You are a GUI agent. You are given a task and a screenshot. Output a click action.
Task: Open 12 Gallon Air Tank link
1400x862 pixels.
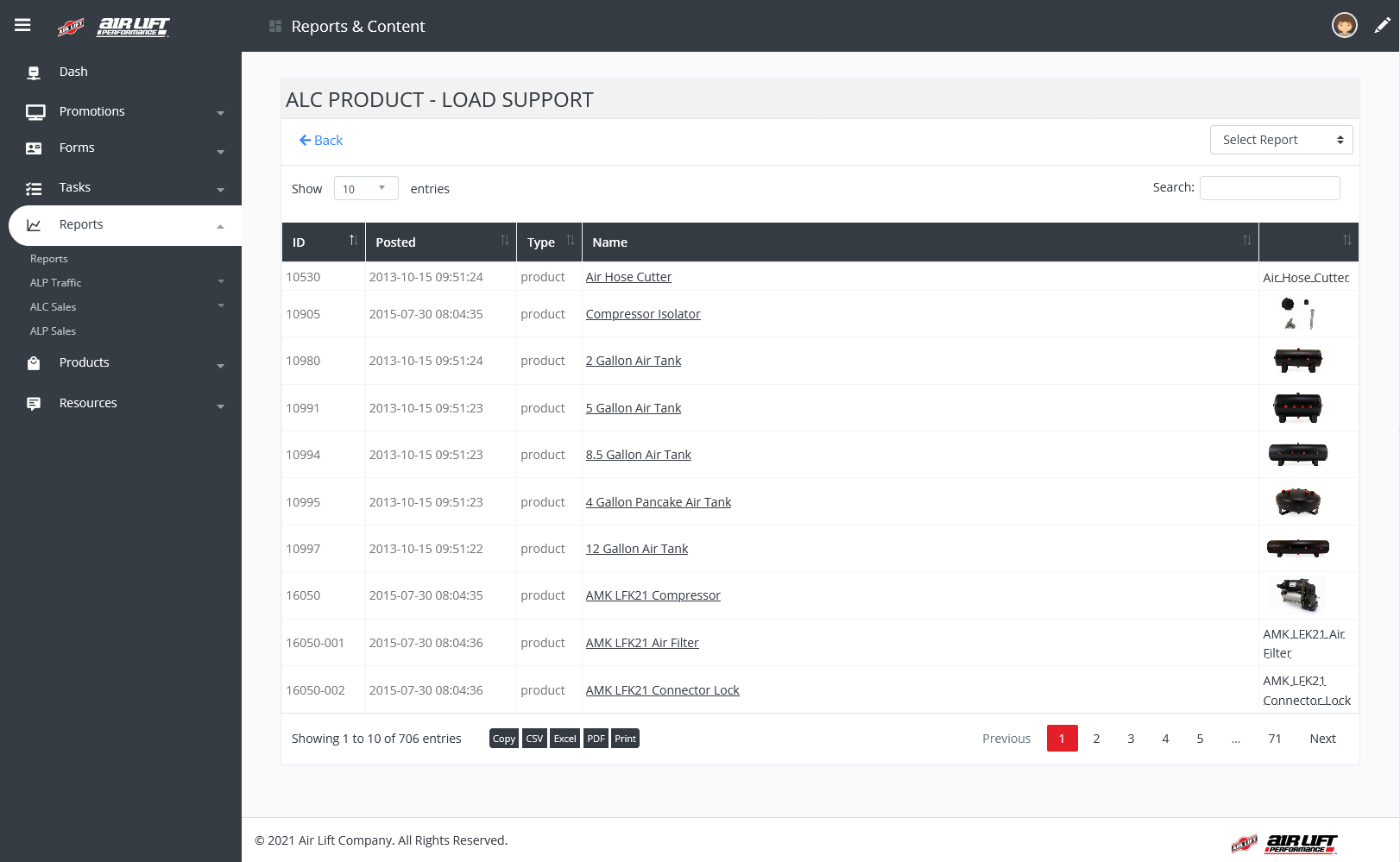(x=637, y=549)
